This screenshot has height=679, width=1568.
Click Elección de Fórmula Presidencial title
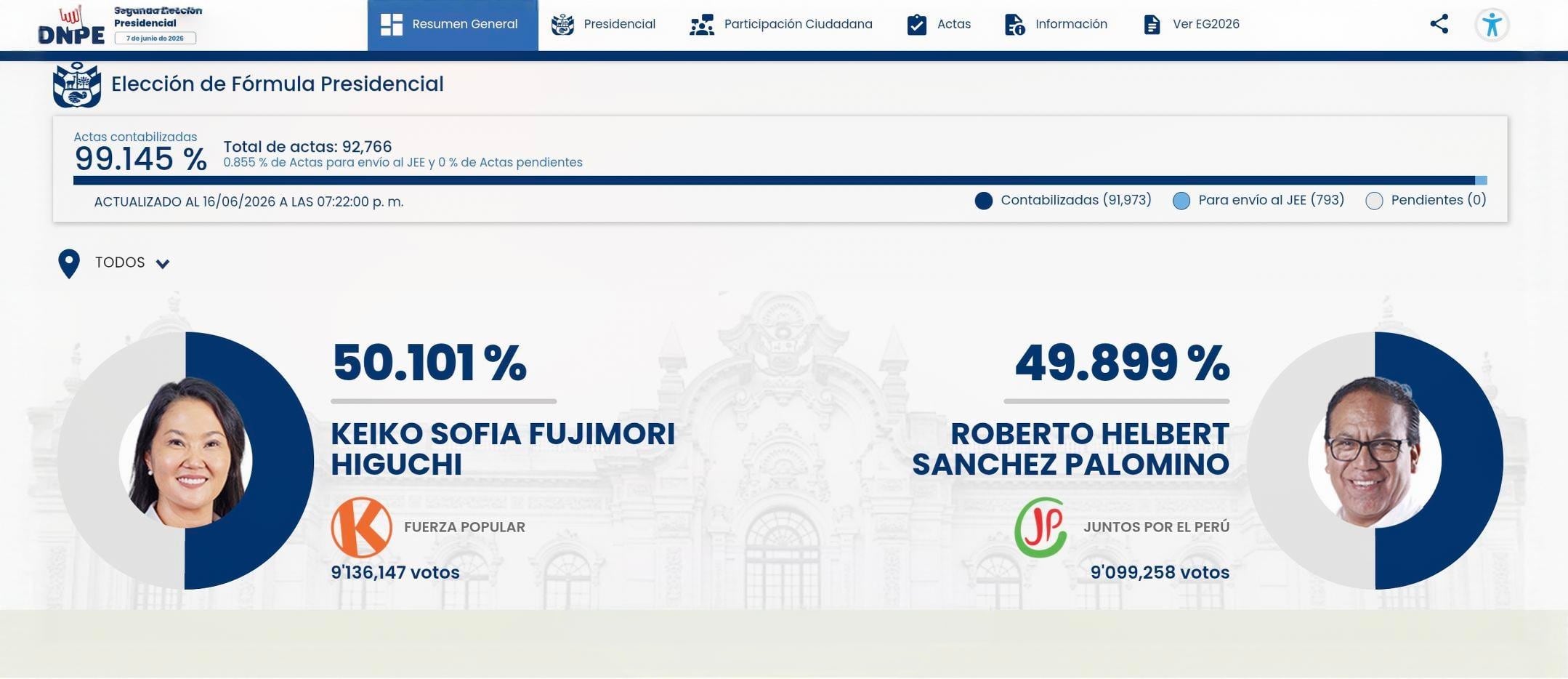278,84
